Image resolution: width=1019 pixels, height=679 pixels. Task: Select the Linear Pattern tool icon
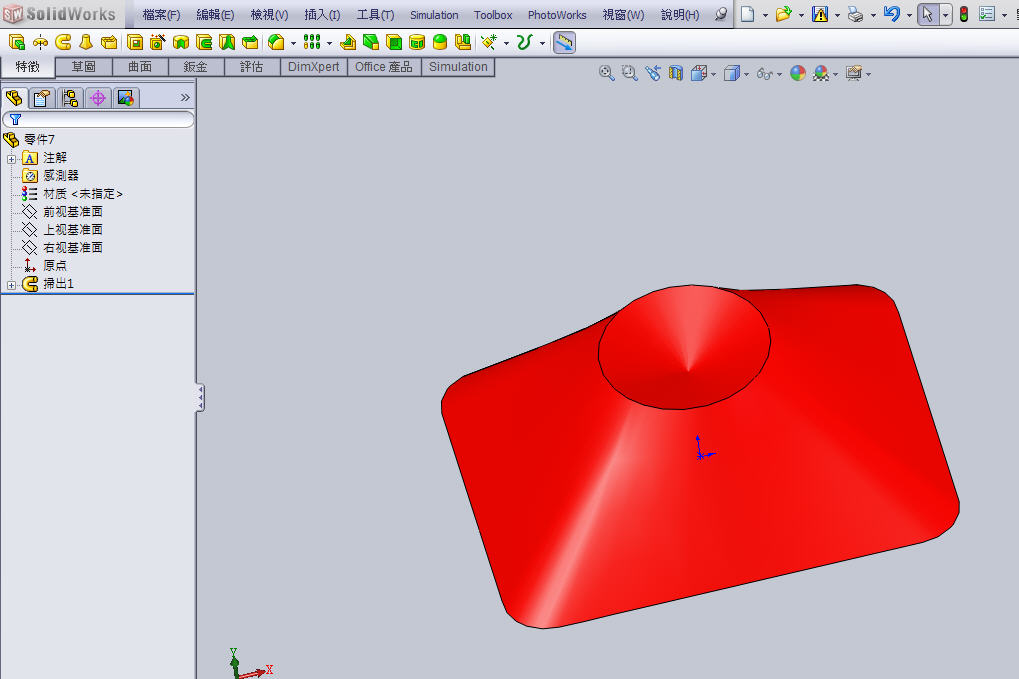pyautogui.click(x=312, y=43)
